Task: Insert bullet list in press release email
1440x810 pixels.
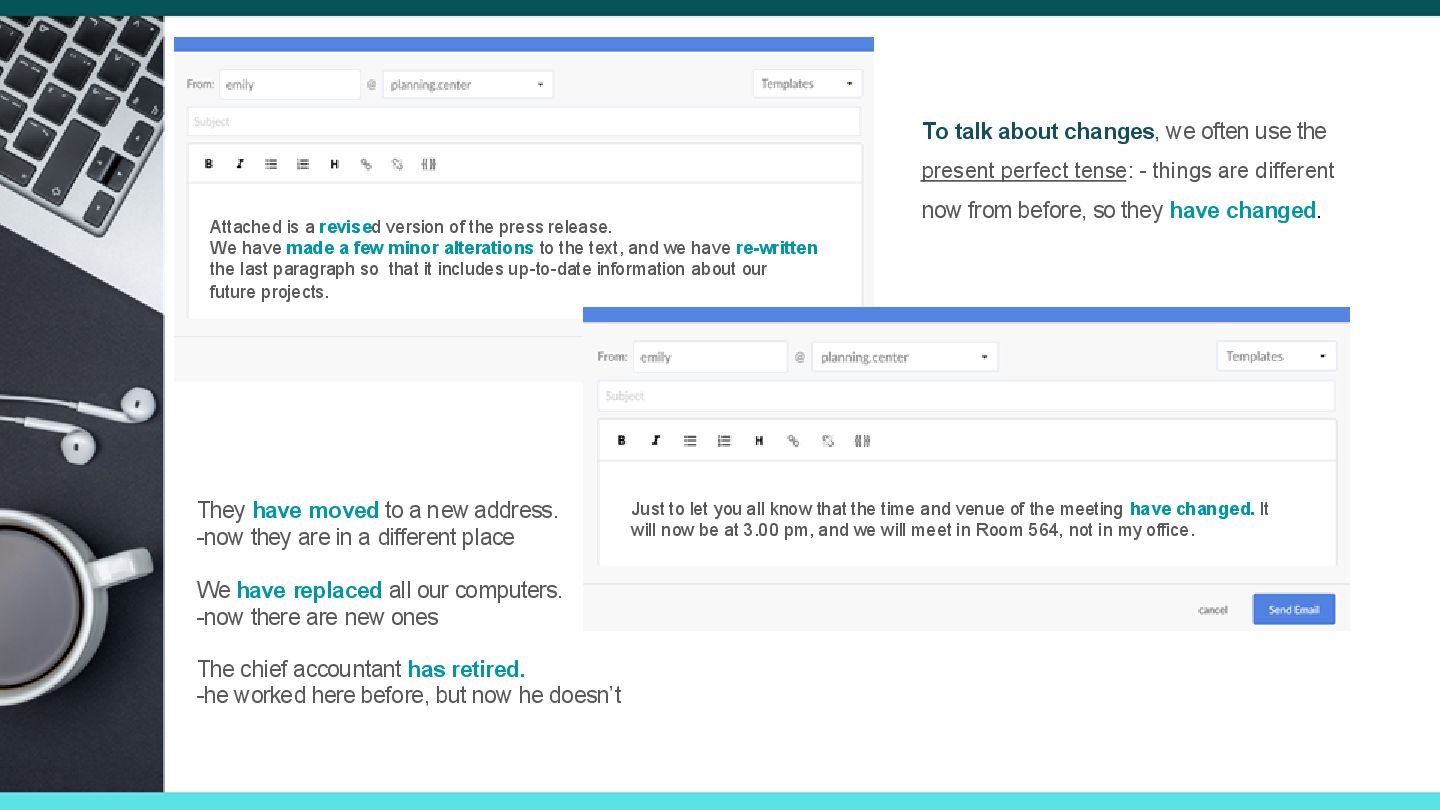Action: [x=271, y=164]
